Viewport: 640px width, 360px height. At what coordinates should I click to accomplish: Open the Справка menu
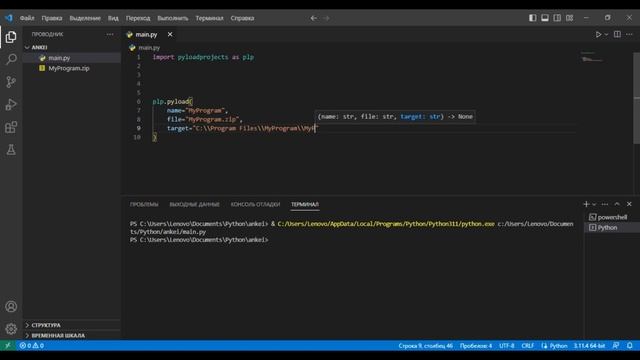(x=242, y=18)
